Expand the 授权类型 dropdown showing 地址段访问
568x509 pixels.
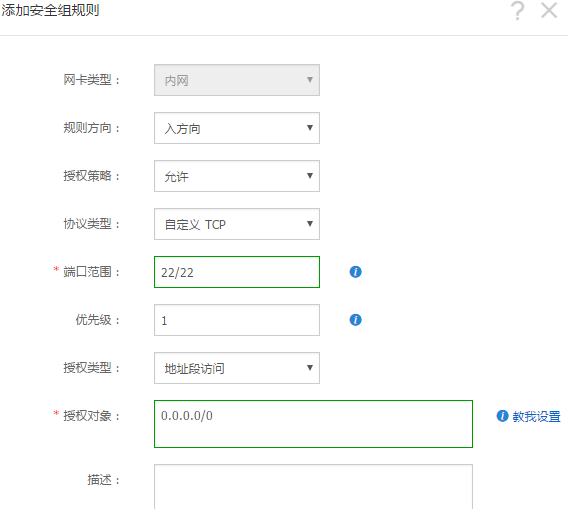point(237,368)
